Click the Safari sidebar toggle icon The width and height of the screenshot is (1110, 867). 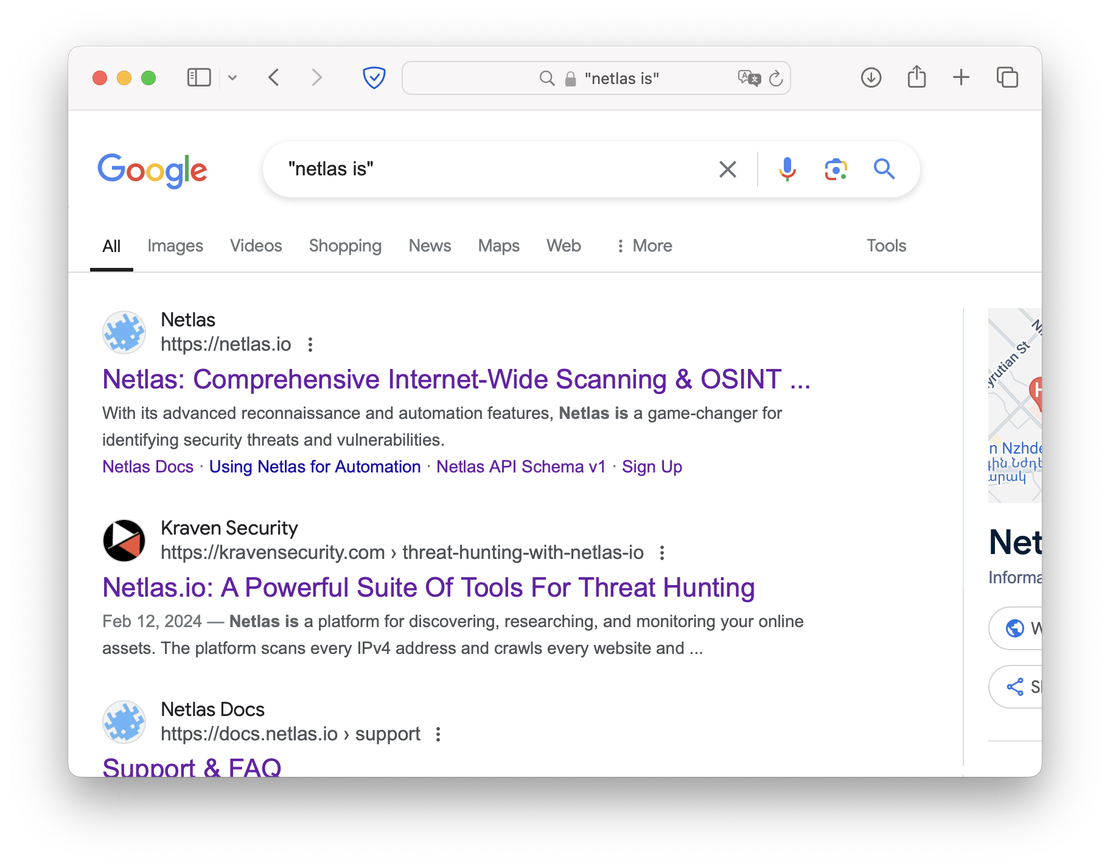tap(199, 78)
